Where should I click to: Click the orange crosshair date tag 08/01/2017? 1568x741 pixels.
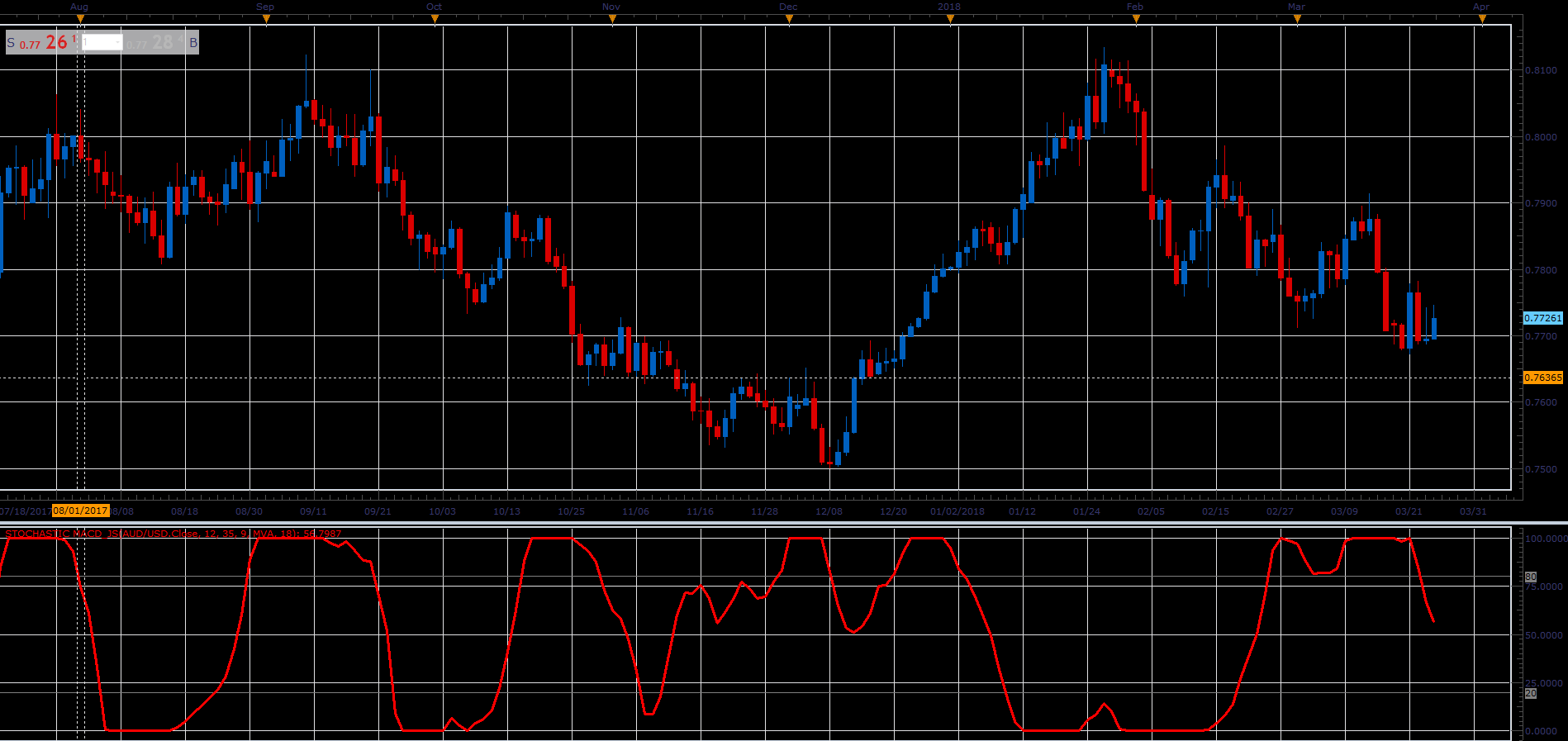[x=81, y=511]
